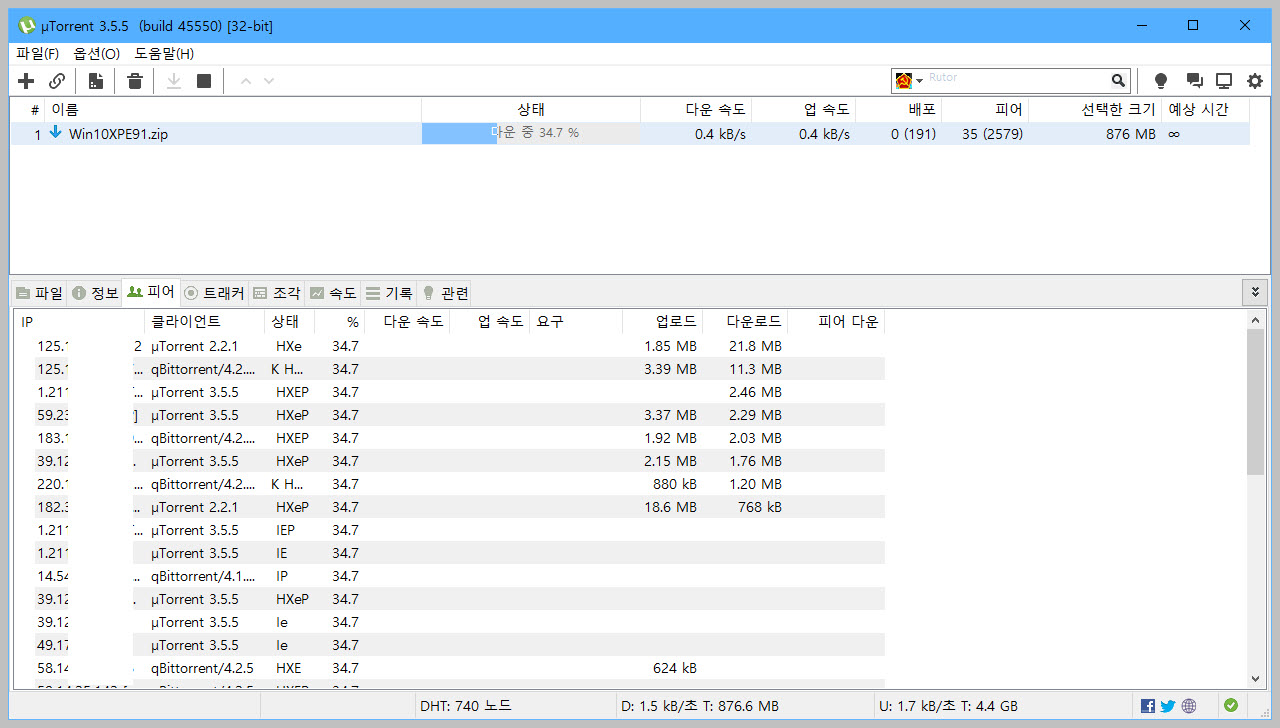Click the blue download arrow icon of Win10XPE91.zip
The width and height of the screenshot is (1280, 728).
point(55,133)
